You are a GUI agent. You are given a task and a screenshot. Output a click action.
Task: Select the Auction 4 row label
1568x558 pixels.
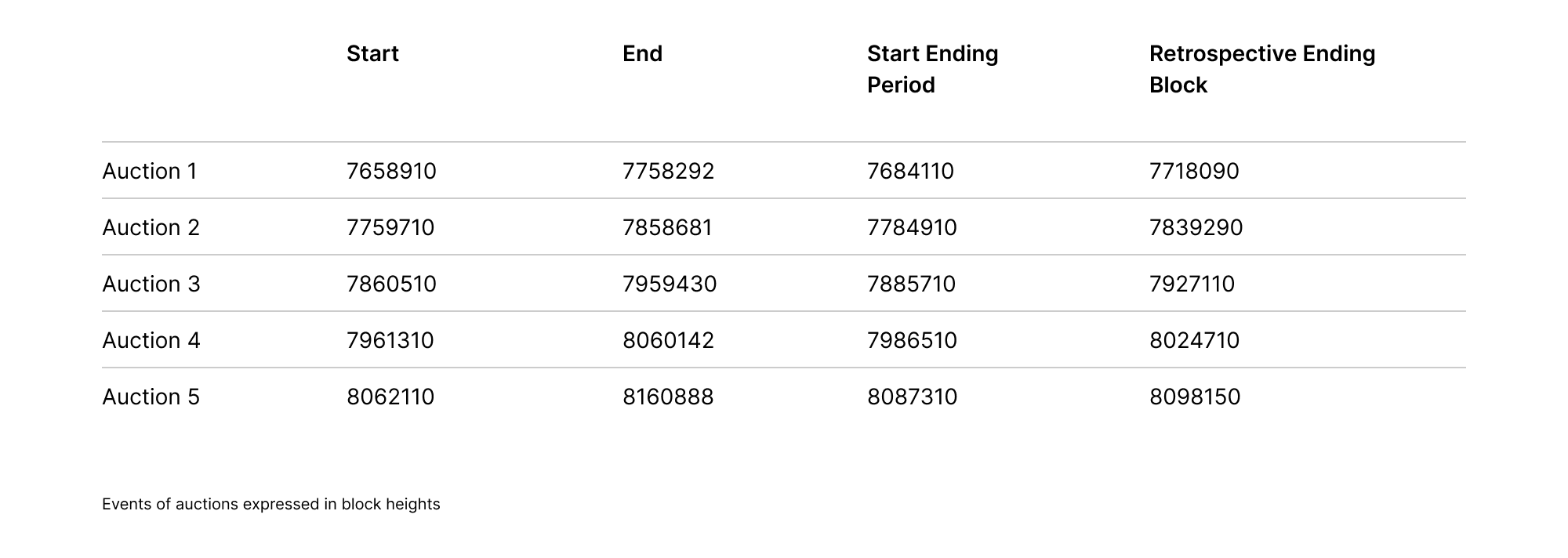pyautogui.click(x=151, y=340)
